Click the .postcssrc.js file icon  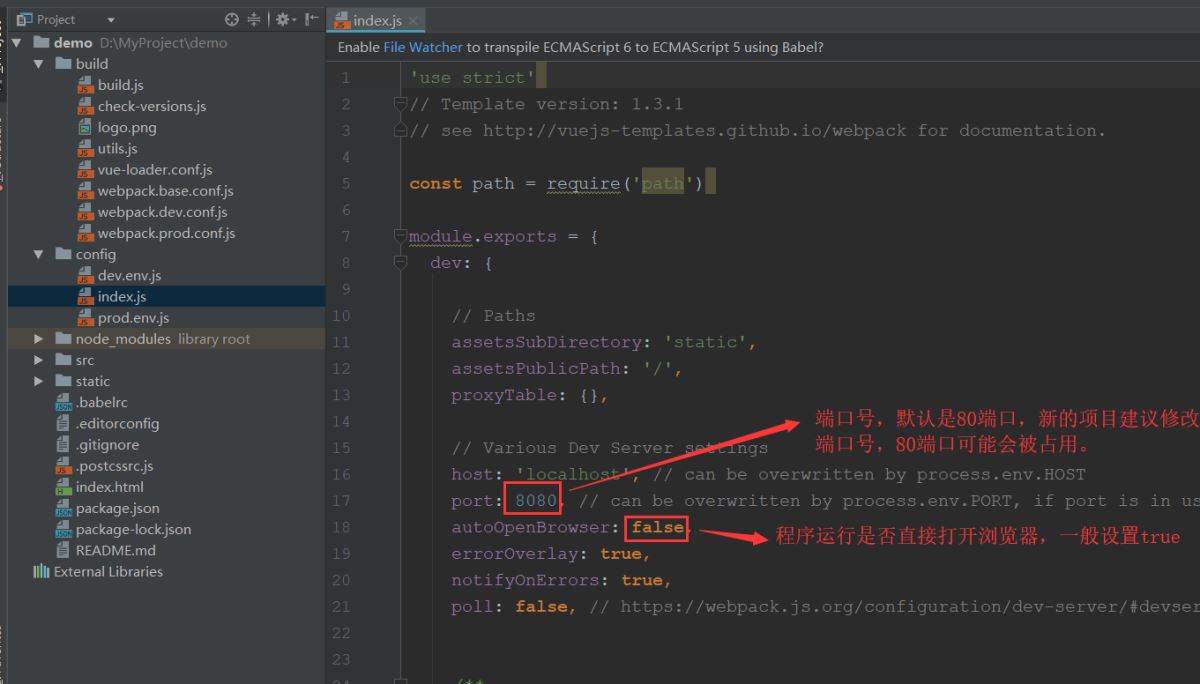pyautogui.click(x=64, y=466)
